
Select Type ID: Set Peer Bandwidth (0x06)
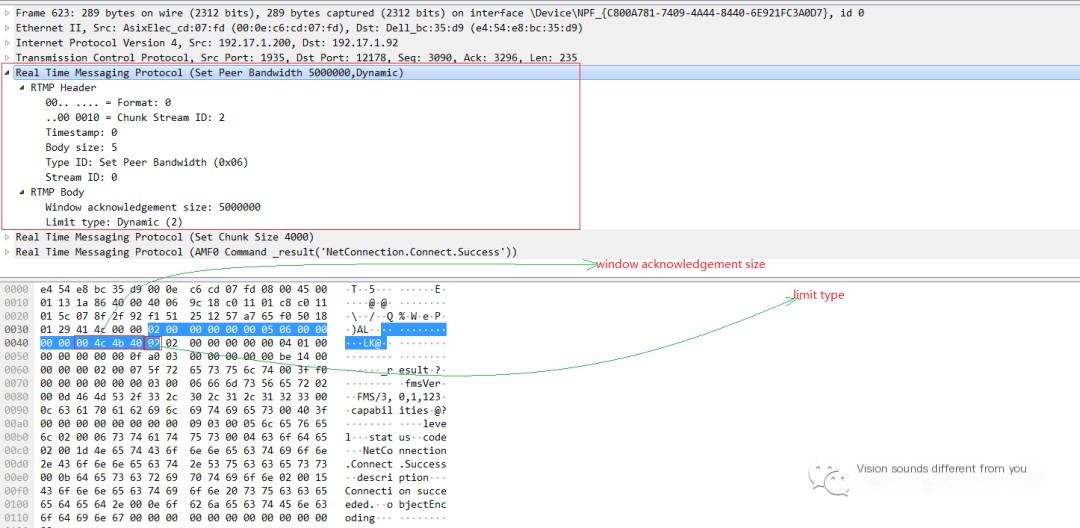(147, 163)
